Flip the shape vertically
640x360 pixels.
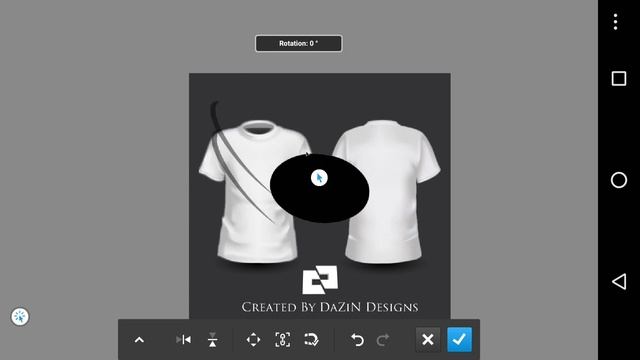212,340
